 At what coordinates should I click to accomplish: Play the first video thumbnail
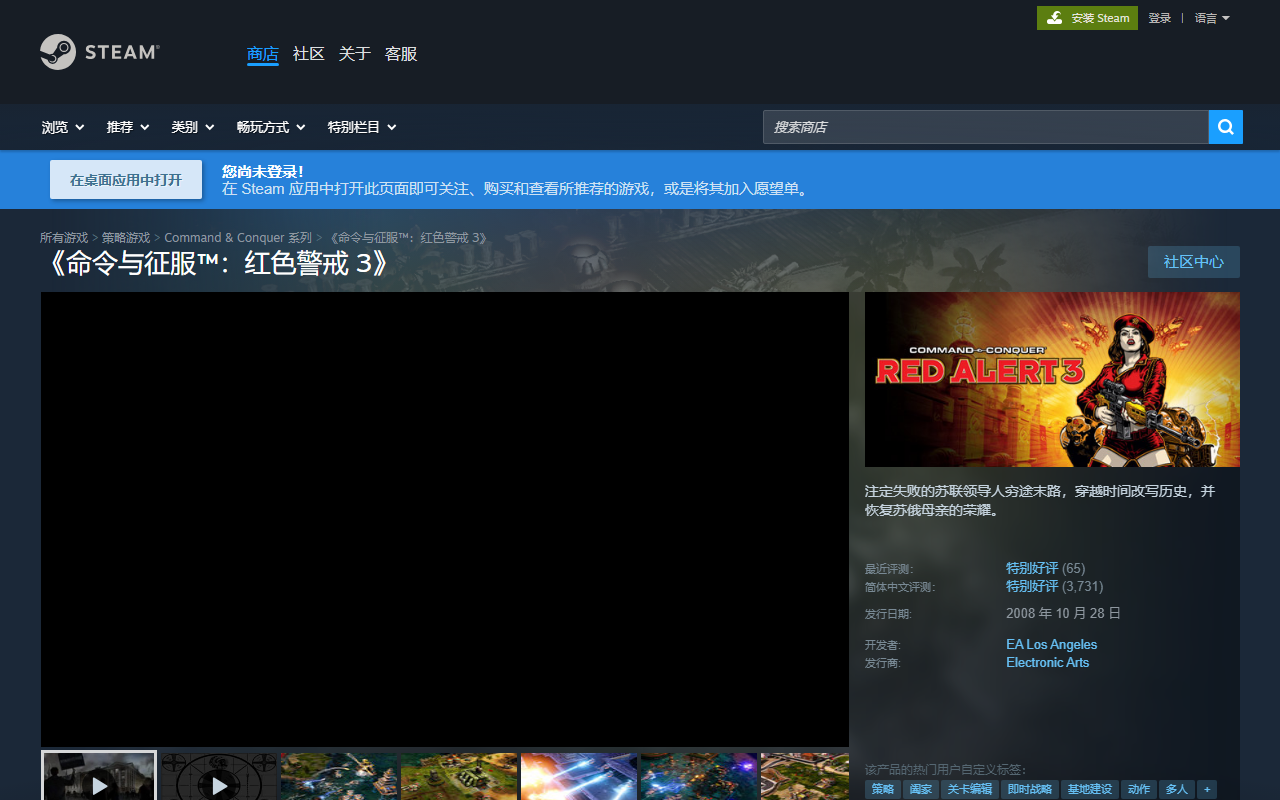tap(99, 776)
